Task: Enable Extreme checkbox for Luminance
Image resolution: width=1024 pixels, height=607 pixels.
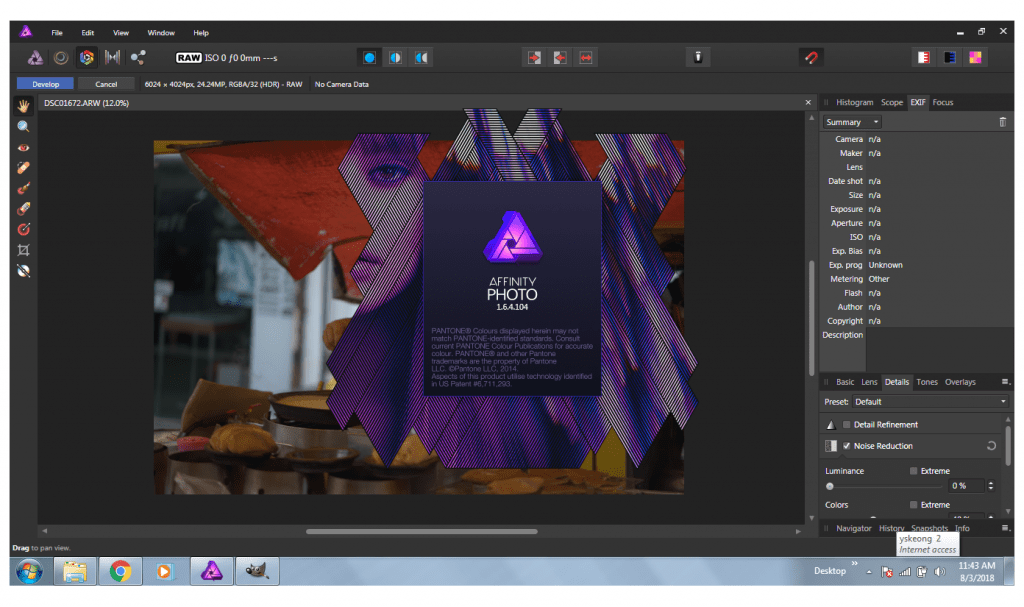Action: click(914, 471)
